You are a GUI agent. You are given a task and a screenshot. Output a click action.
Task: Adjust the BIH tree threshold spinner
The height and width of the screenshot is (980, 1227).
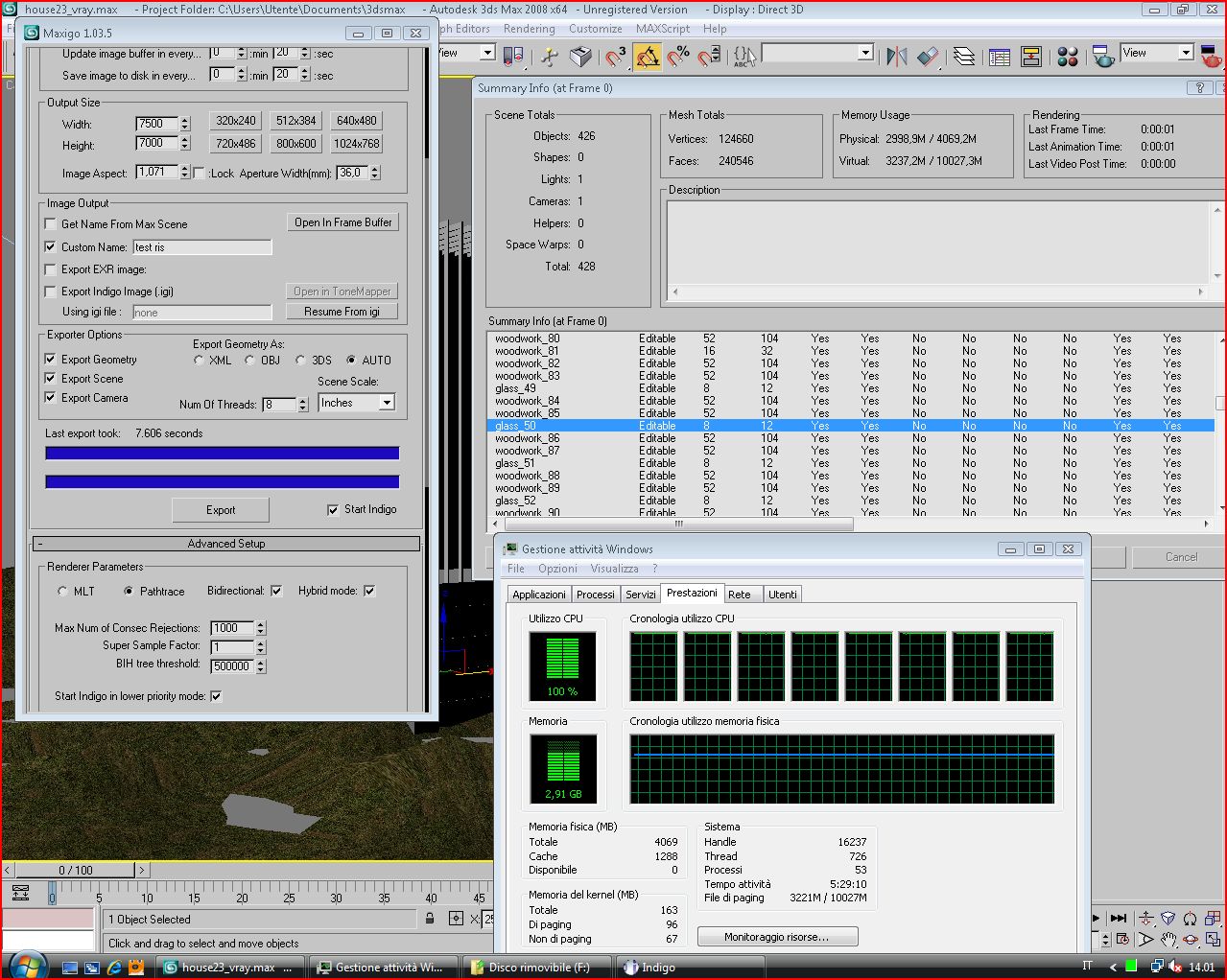(261, 666)
